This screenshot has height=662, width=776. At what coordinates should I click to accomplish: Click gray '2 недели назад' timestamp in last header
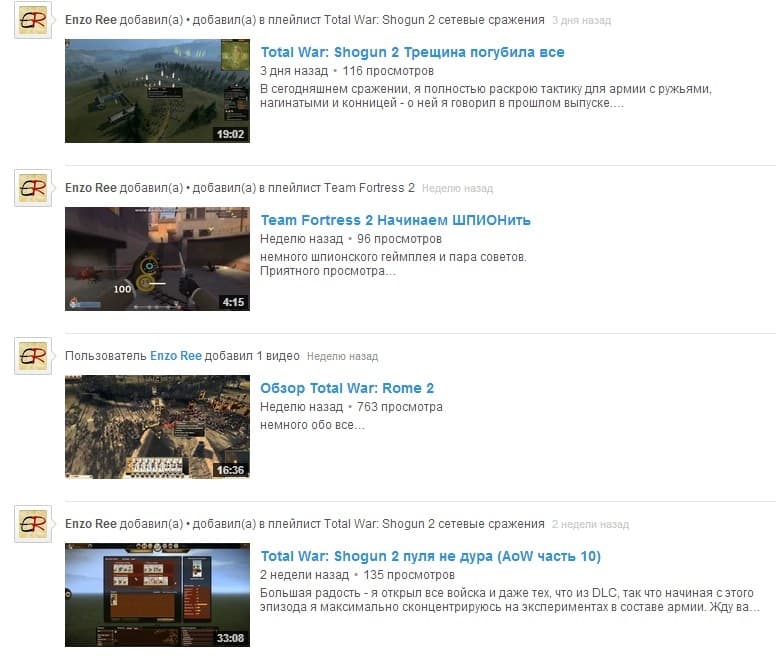(x=590, y=524)
